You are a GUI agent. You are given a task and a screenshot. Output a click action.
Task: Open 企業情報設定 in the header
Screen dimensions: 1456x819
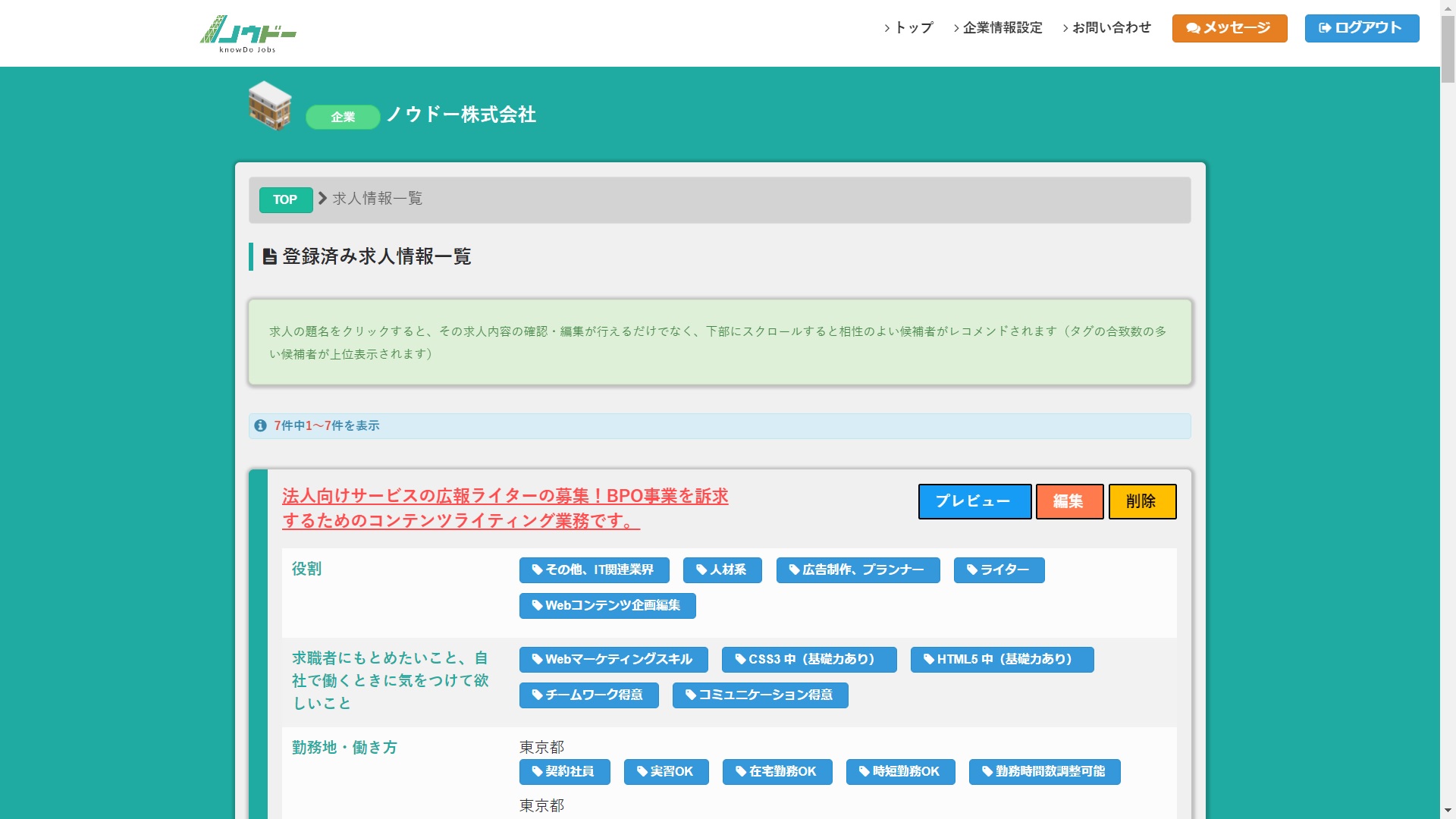click(998, 28)
